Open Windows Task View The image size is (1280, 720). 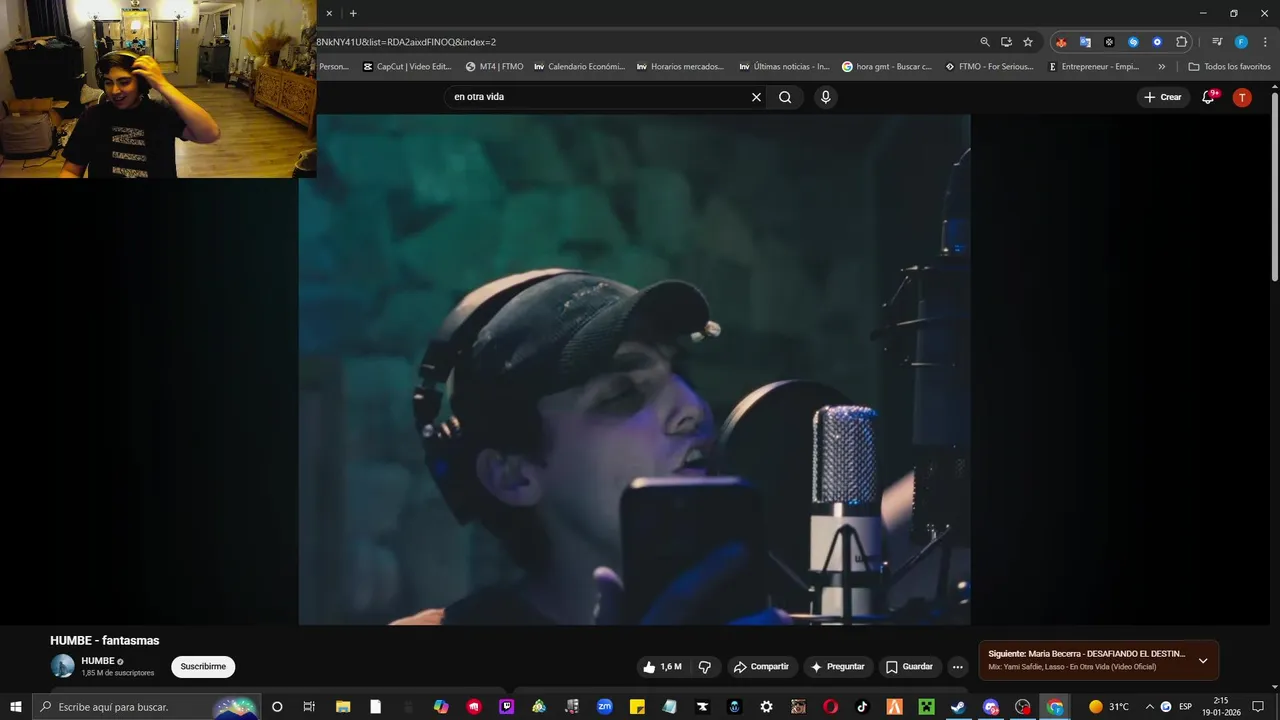point(309,707)
